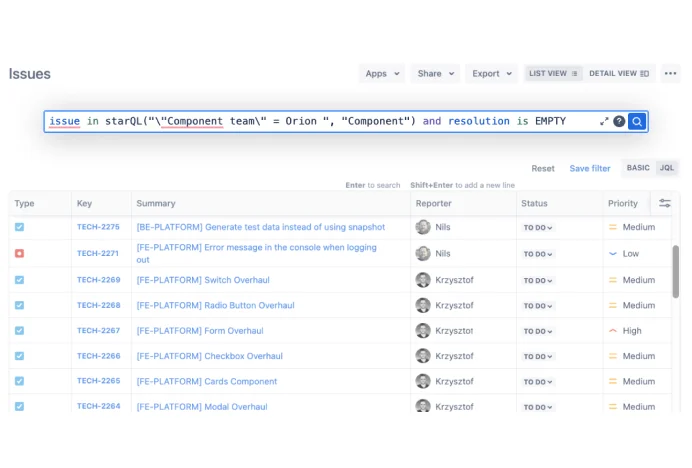Open Cards Component issue summary
Viewport: 692px width, 468px height.
point(207,381)
